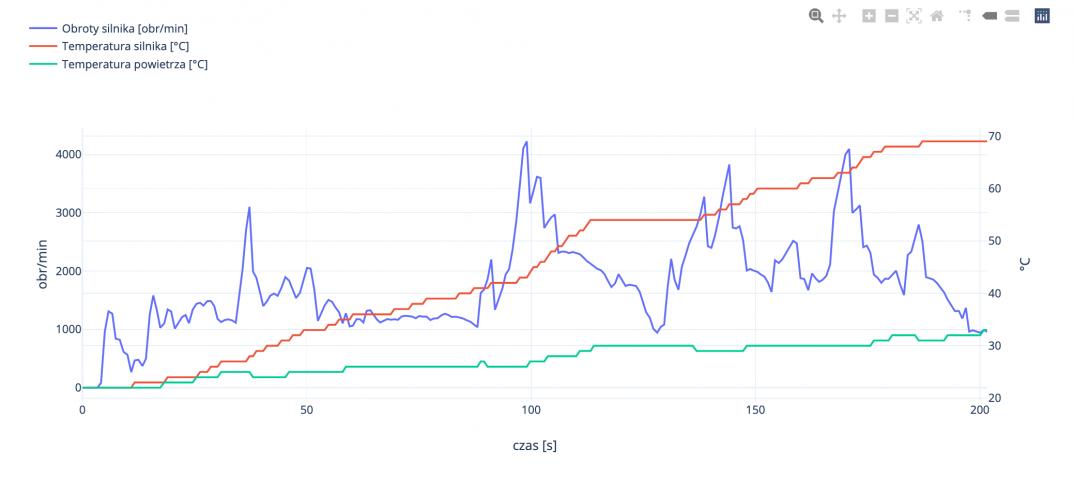Image resolution: width=1074 pixels, height=479 pixels.
Task: Reset axes with the home icon
Action: (x=937, y=16)
